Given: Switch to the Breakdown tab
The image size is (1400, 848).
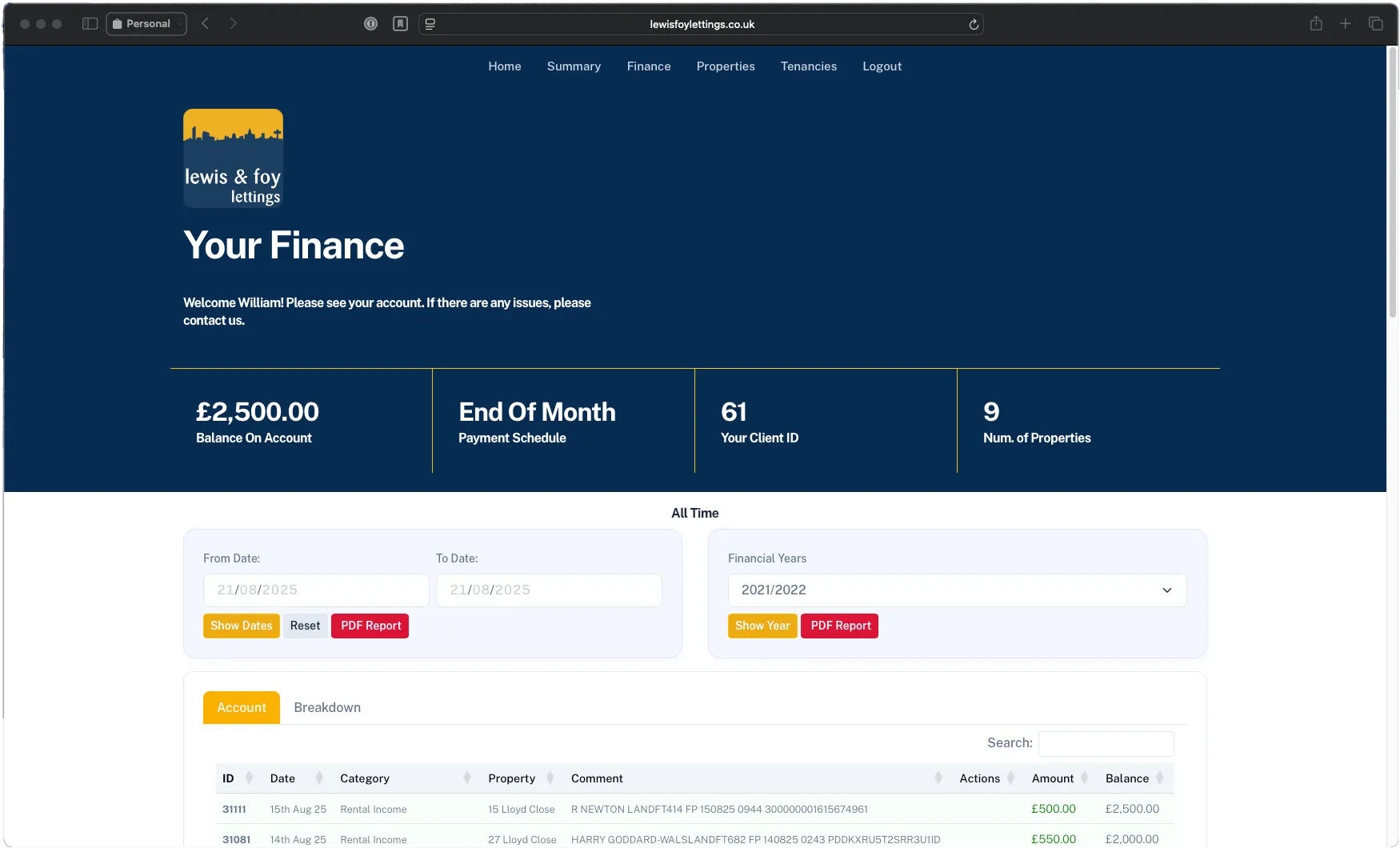Looking at the screenshot, I should pyautogui.click(x=326, y=707).
